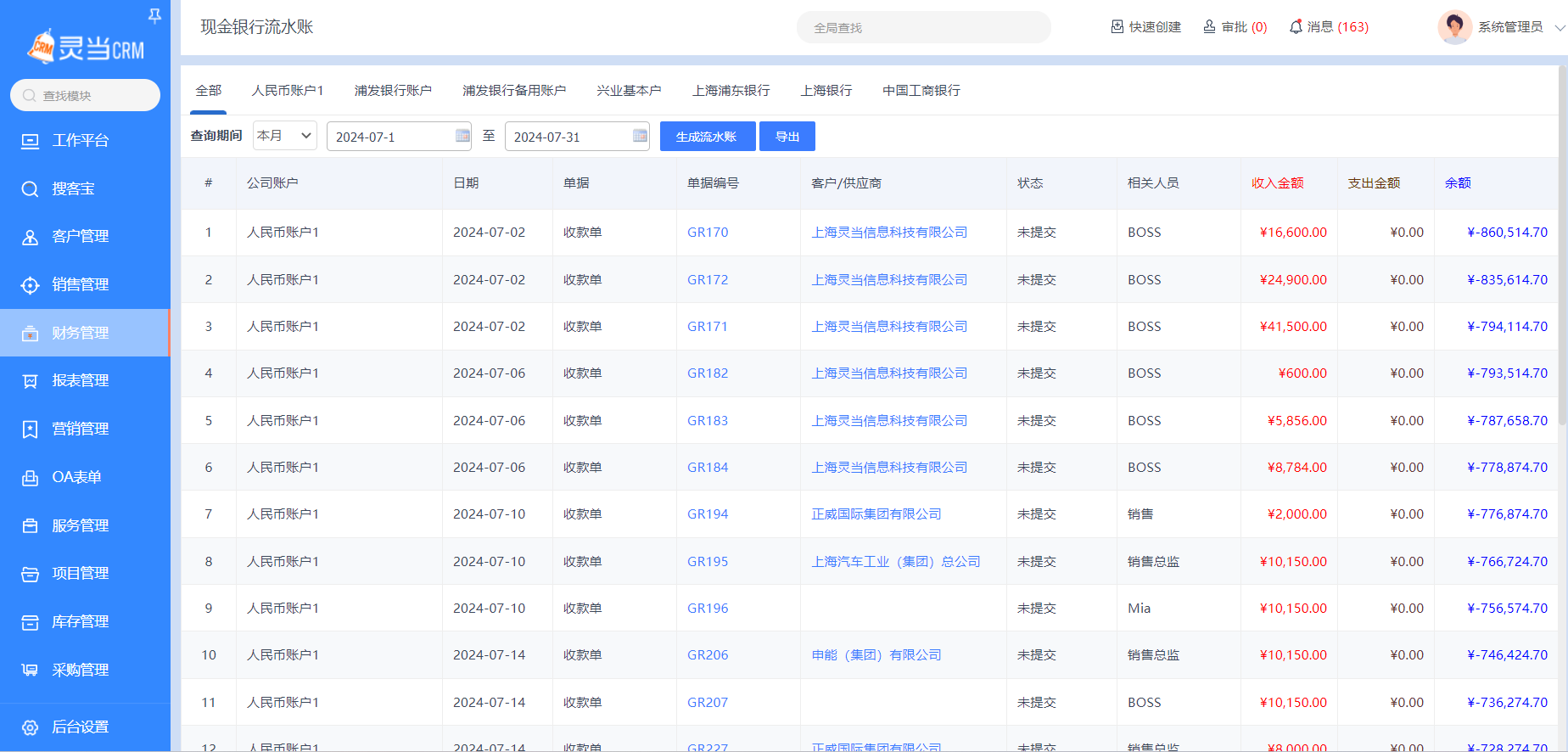Image resolution: width=1568 pixels, height=752 pixels.
Task: Open the 中国工商银行 tab
Action: 921,91
